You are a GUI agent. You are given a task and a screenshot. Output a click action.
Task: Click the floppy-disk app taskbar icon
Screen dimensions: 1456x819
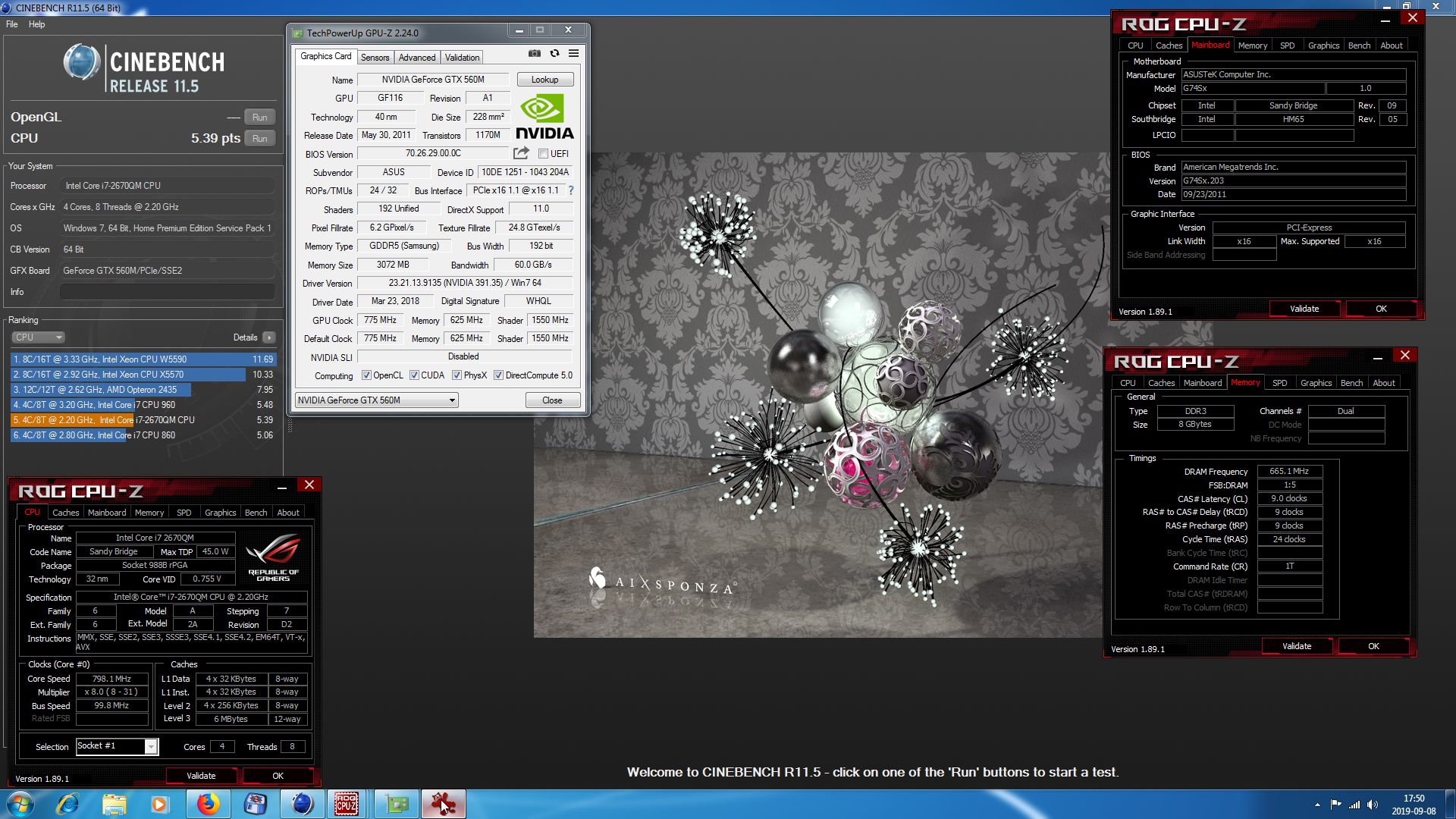255,804
